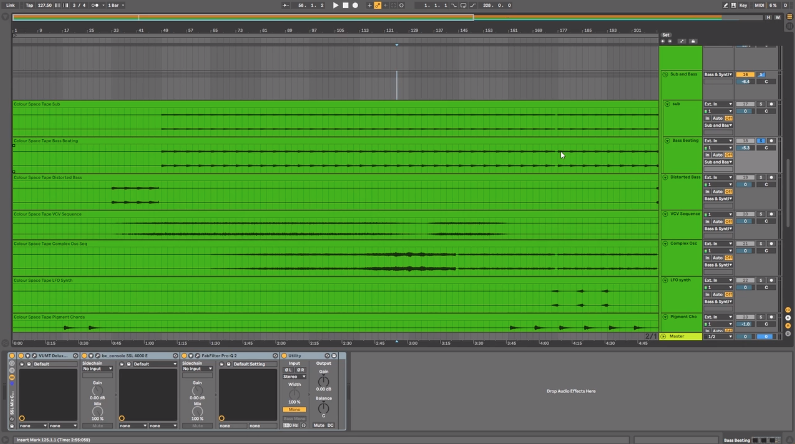This screenshot has height=444, width=795.
Task: Toggle Key map mode
Action: 743,5
